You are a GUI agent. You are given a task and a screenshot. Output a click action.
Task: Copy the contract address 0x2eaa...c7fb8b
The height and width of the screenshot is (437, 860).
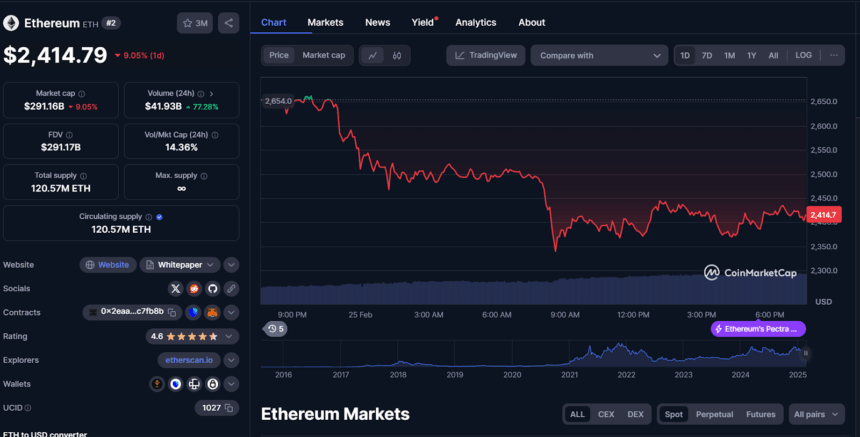click(x=172, y=313)
